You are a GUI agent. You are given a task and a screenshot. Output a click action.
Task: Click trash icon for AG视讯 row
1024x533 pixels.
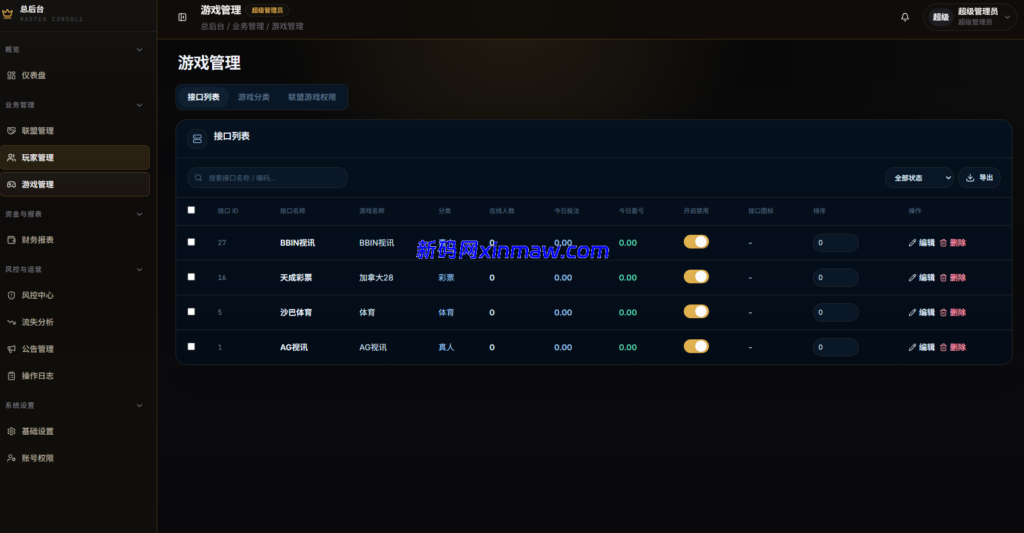point(943,347)
